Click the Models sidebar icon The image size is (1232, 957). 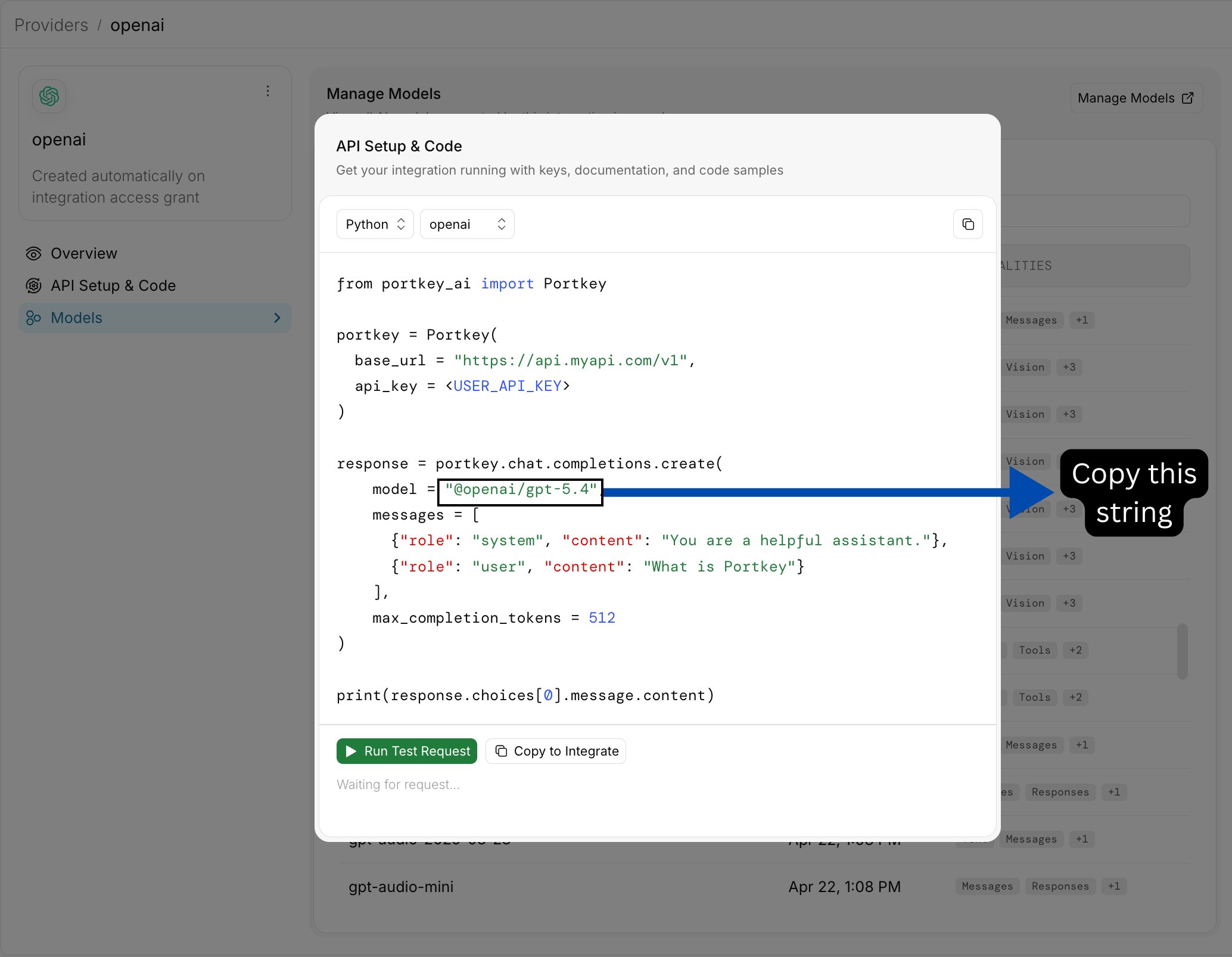[33, 318]
